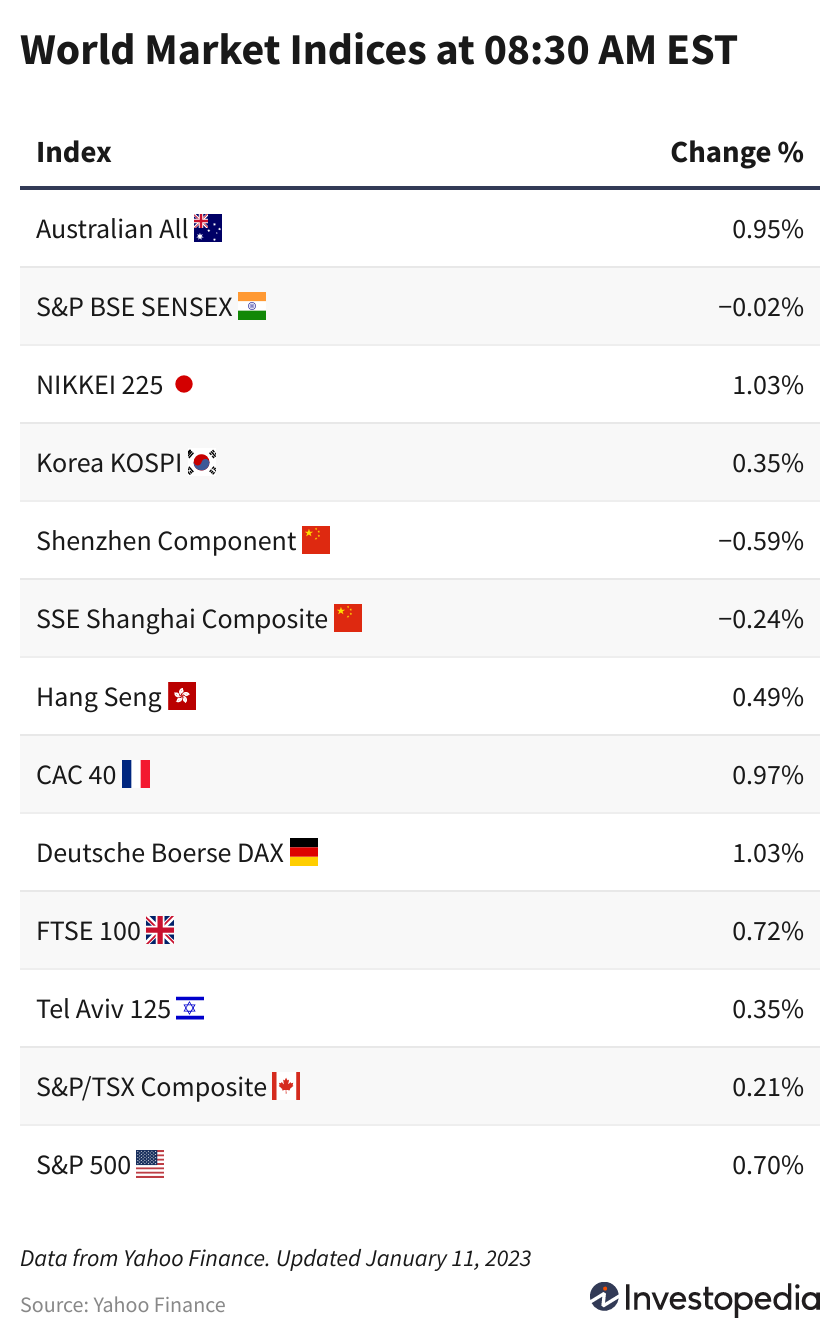
Task: Click the US flag beside S&P 500
Action: click(x=150, y=1164)
